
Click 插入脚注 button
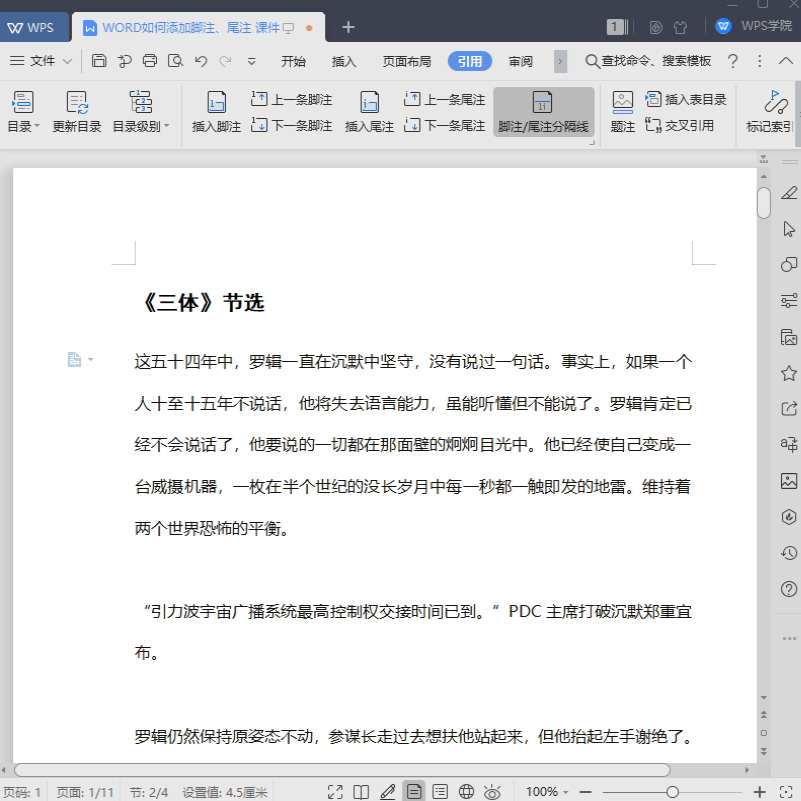pyautogui.click(x=216, y=111)
